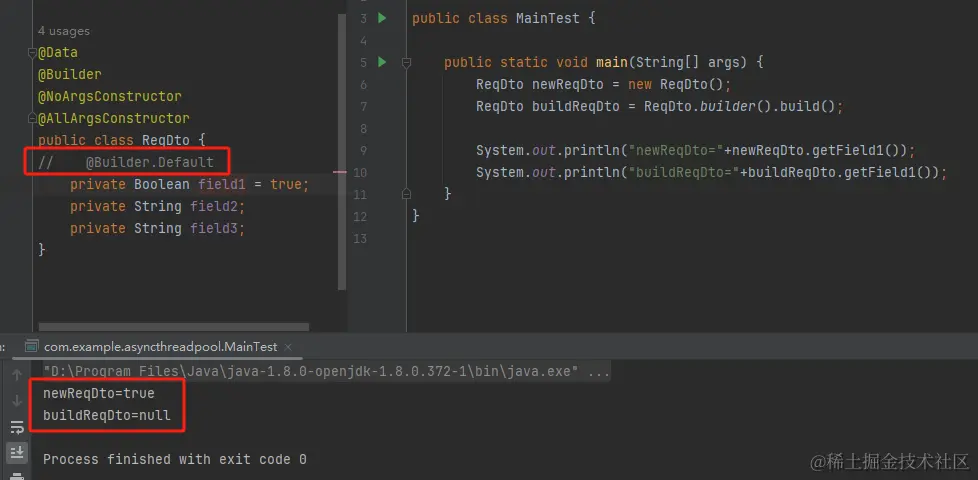Viewport: 978px width, 480px height.
Task: Click console output buildReqDto=null
Action: click(x=107, y=415)
